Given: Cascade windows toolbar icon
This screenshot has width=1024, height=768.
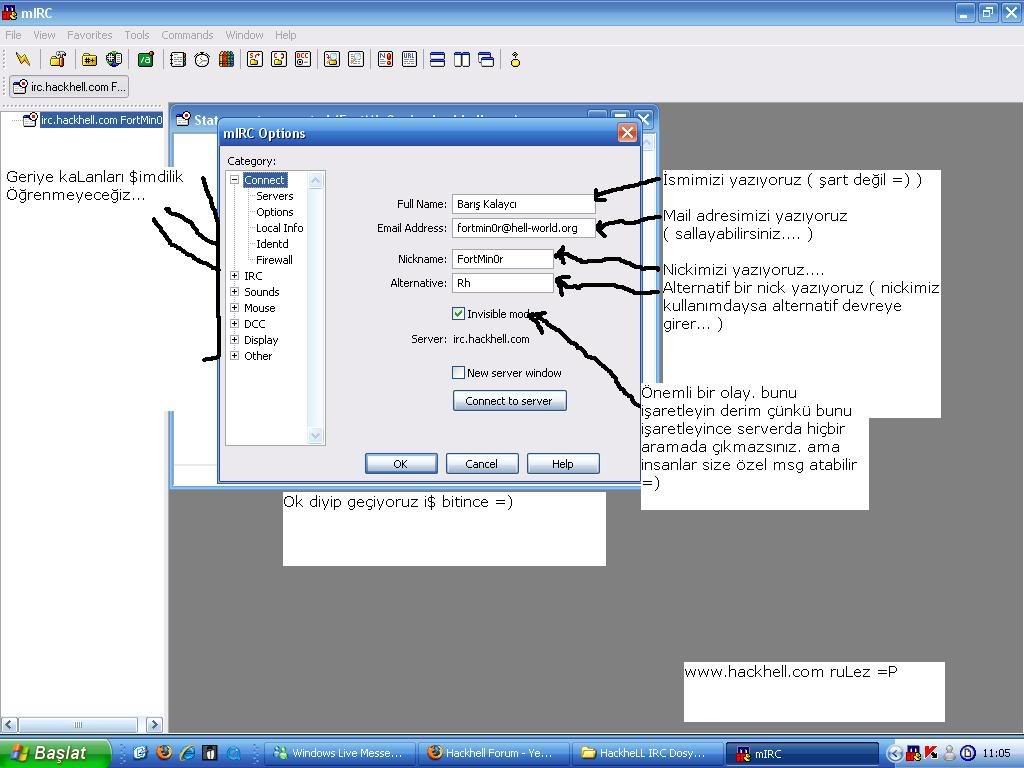Looking at the screenshot, I should pos(486,59).
